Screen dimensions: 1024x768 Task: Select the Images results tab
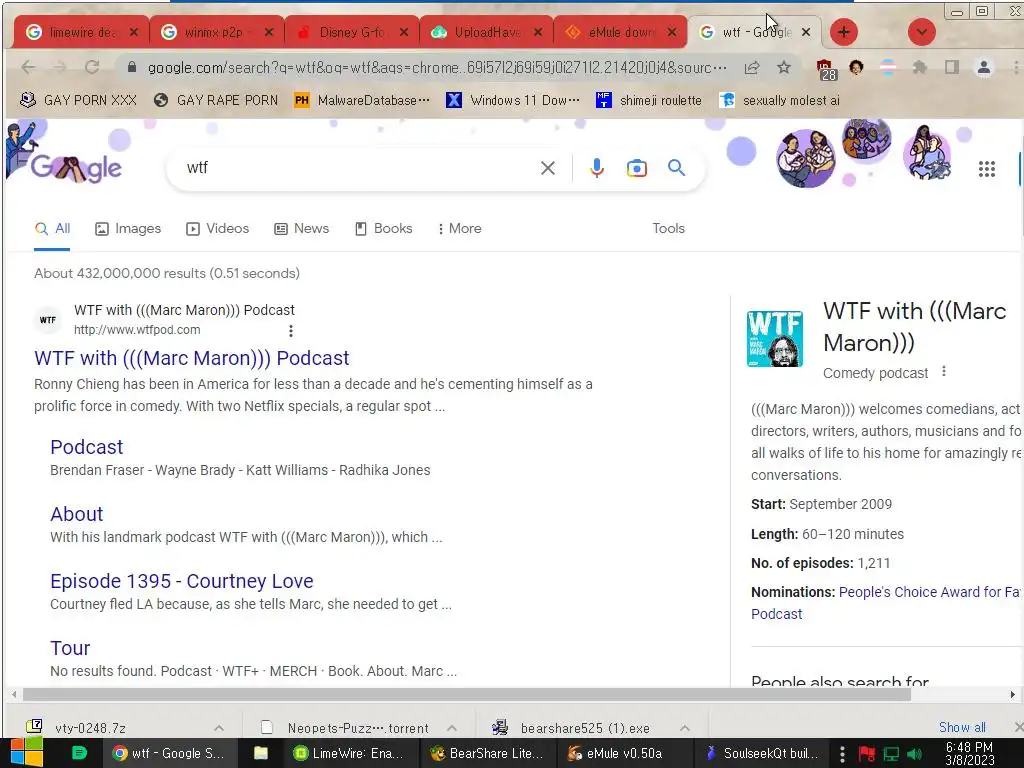[128, 229]
